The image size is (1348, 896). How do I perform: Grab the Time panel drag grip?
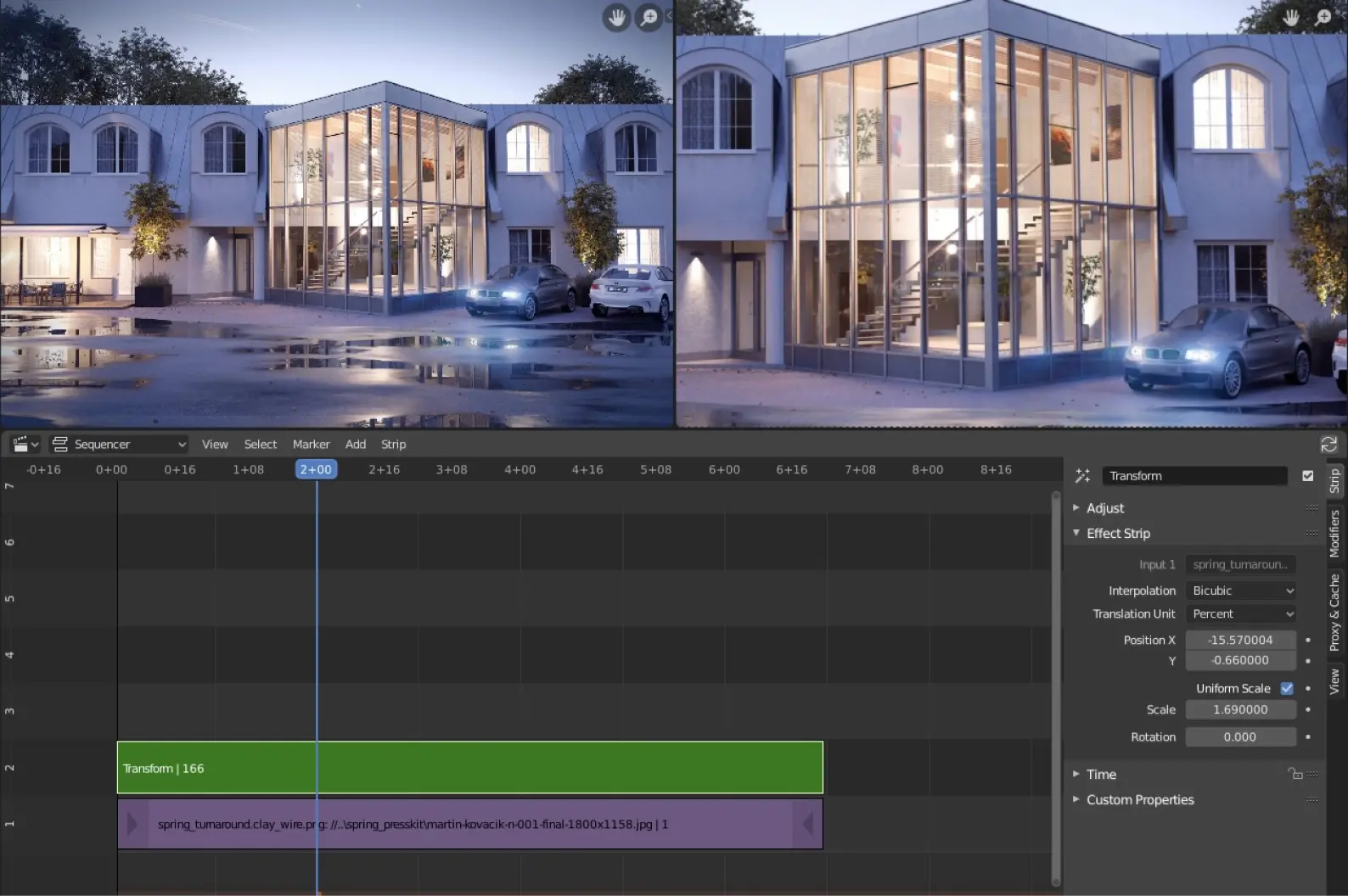tap(1312, 774)
